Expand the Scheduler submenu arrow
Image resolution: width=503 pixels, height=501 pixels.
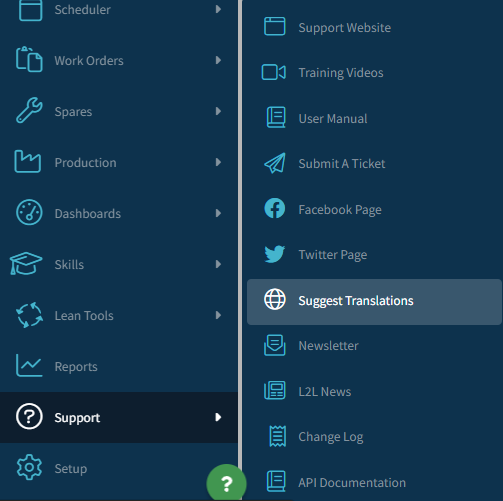pyautogui.click(x=218, y=9)
